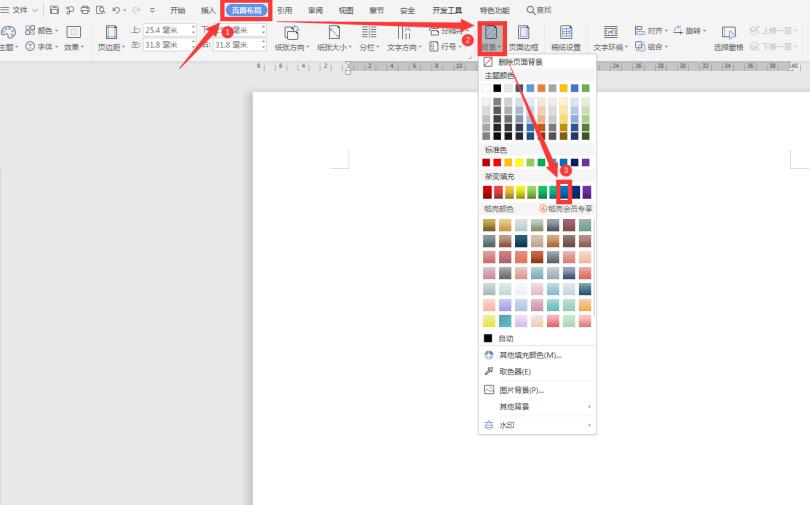The width and height of the screenshot is (810, 505).
Task: Open the 纸张方向 paper orientation icon
Action: (292, 38)
